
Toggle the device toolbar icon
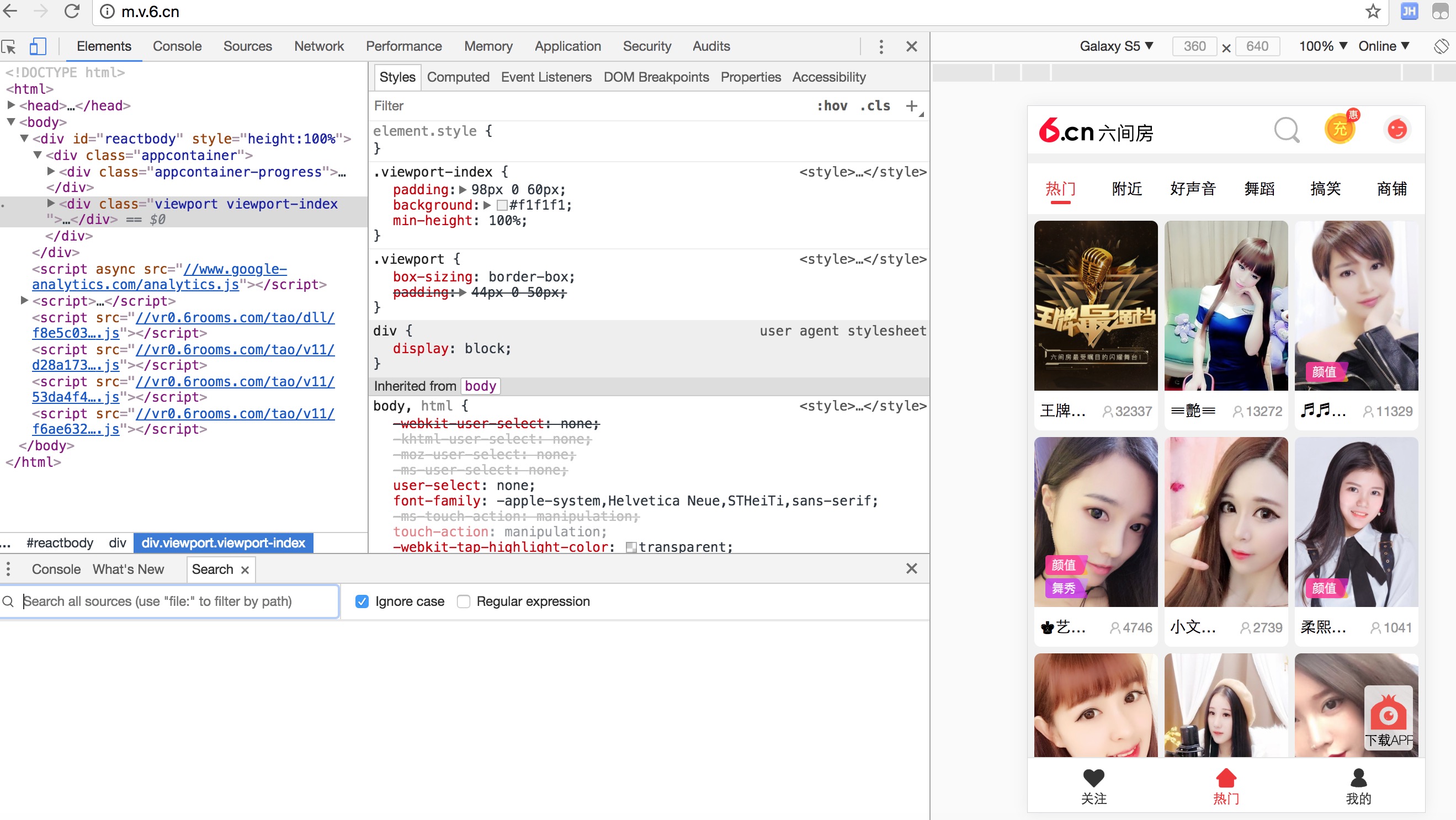point(38,46)
